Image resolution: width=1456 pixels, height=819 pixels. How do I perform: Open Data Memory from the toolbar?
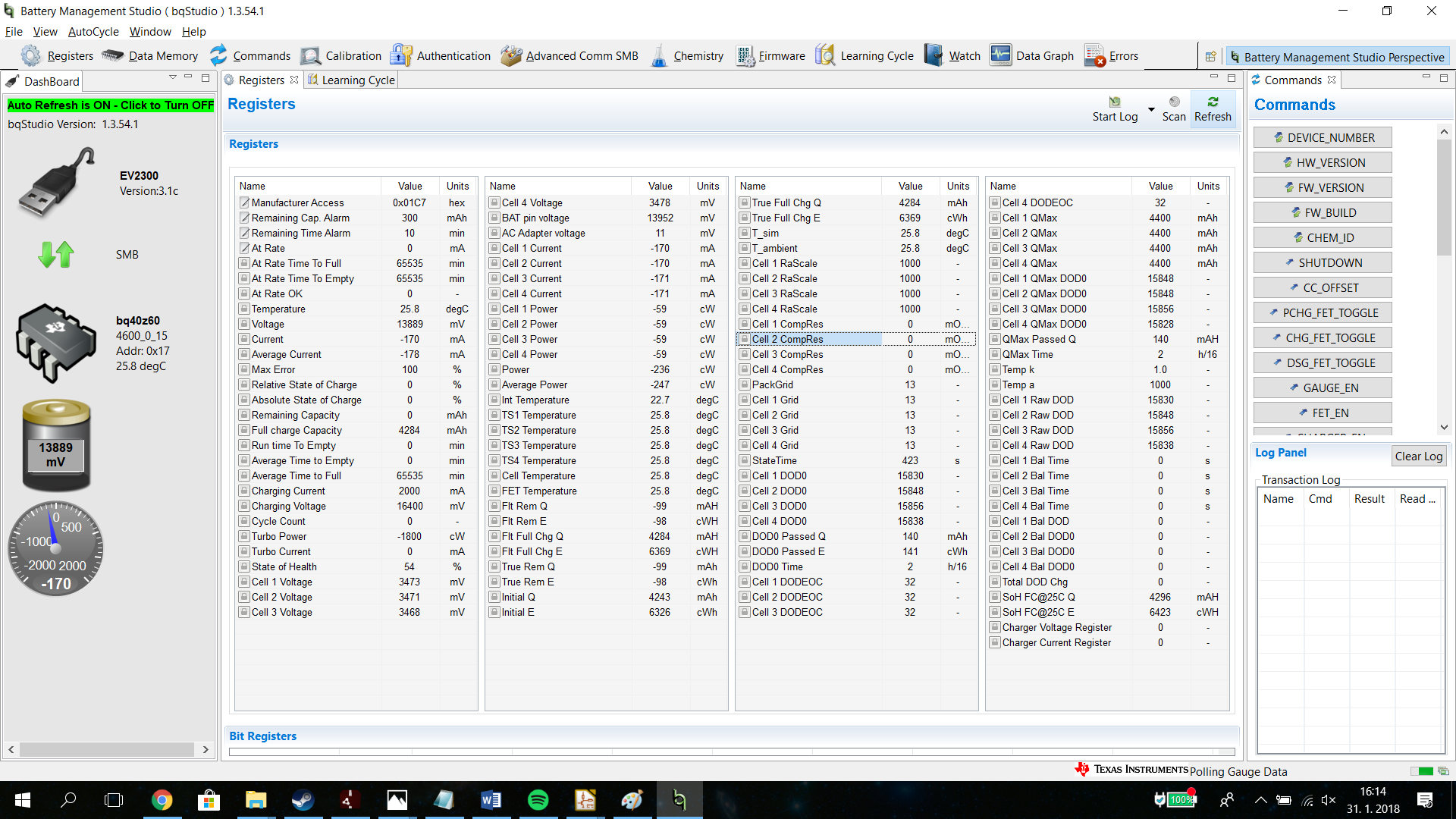point(150,55)
